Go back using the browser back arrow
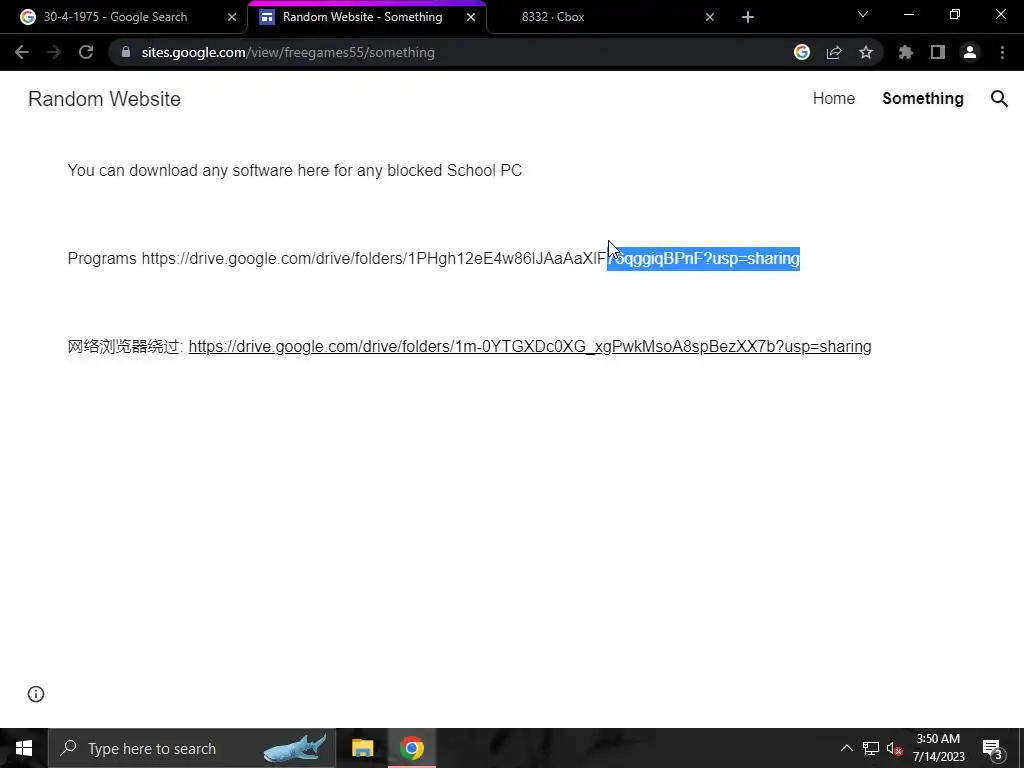The image size is (1024, 768). 22,52
